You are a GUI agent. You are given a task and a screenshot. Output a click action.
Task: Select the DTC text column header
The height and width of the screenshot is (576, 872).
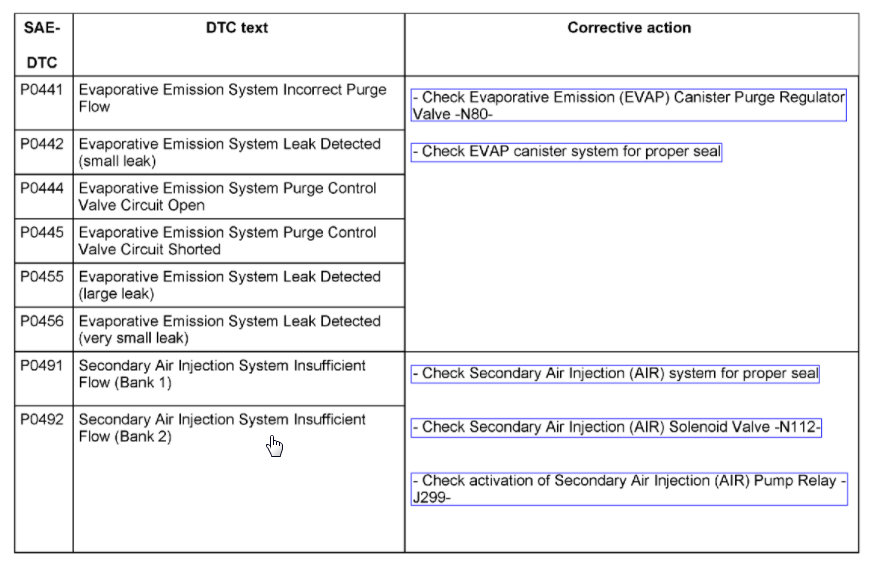[x=238, y=28]
